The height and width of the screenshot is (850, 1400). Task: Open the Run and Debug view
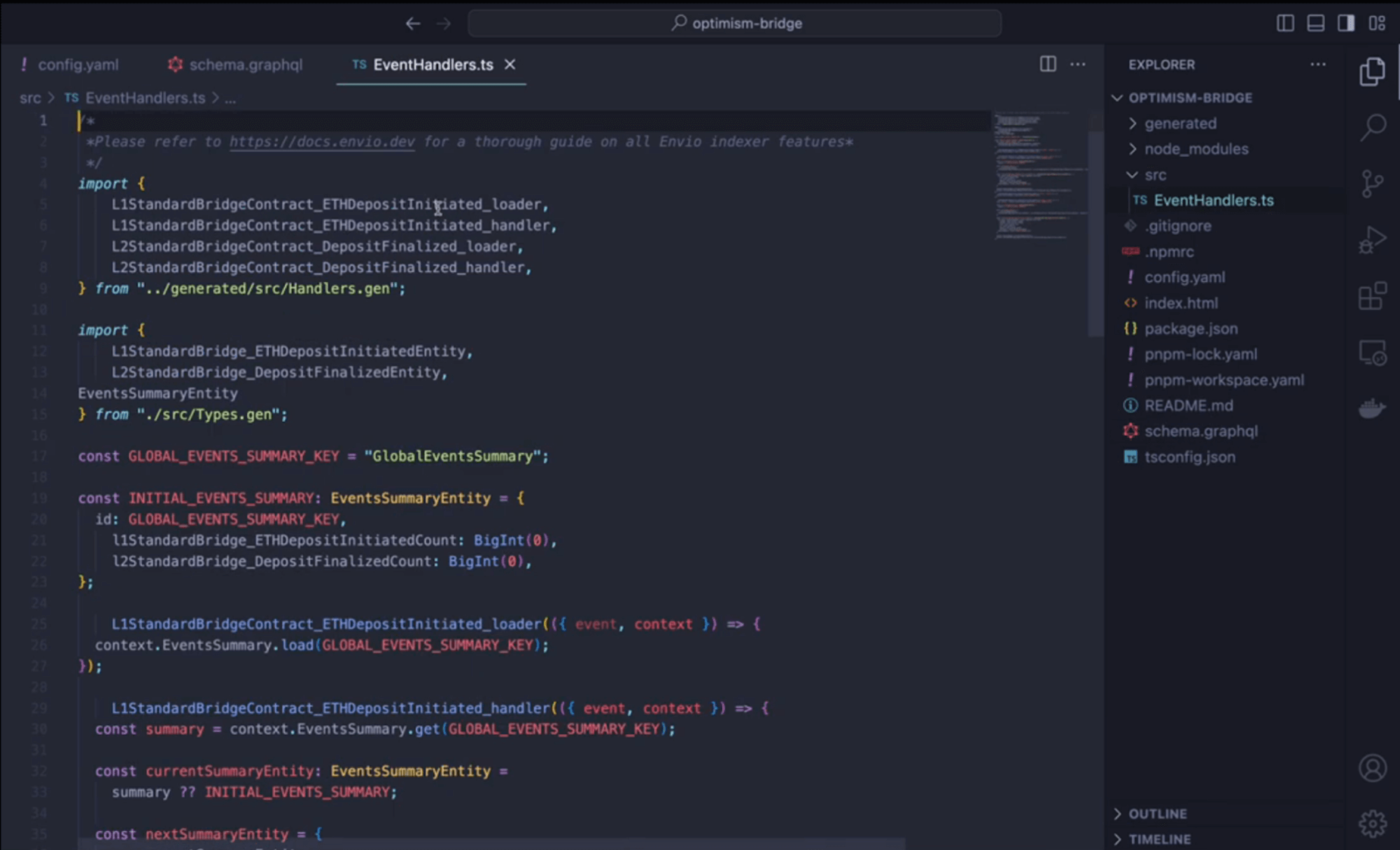coord(1373,240)
